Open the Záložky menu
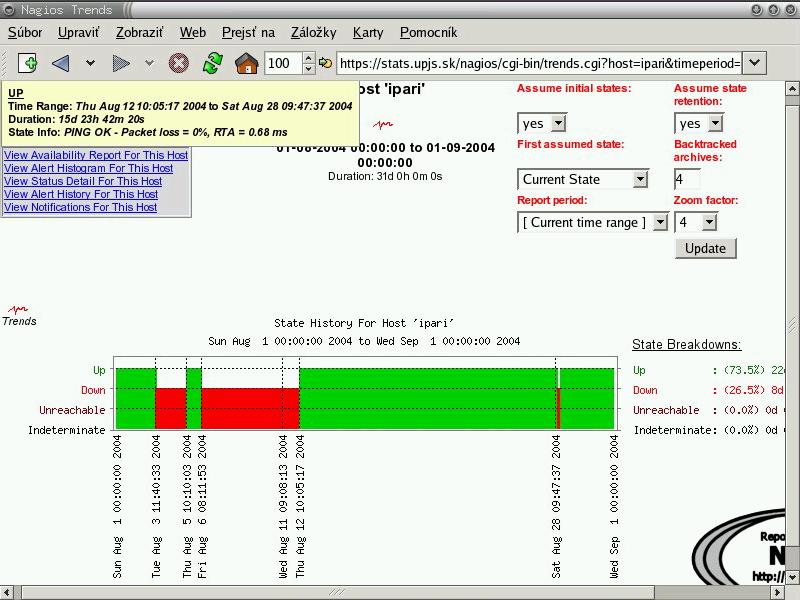Image resolution: width=800 pixels, height=600 pixels. 313,33
